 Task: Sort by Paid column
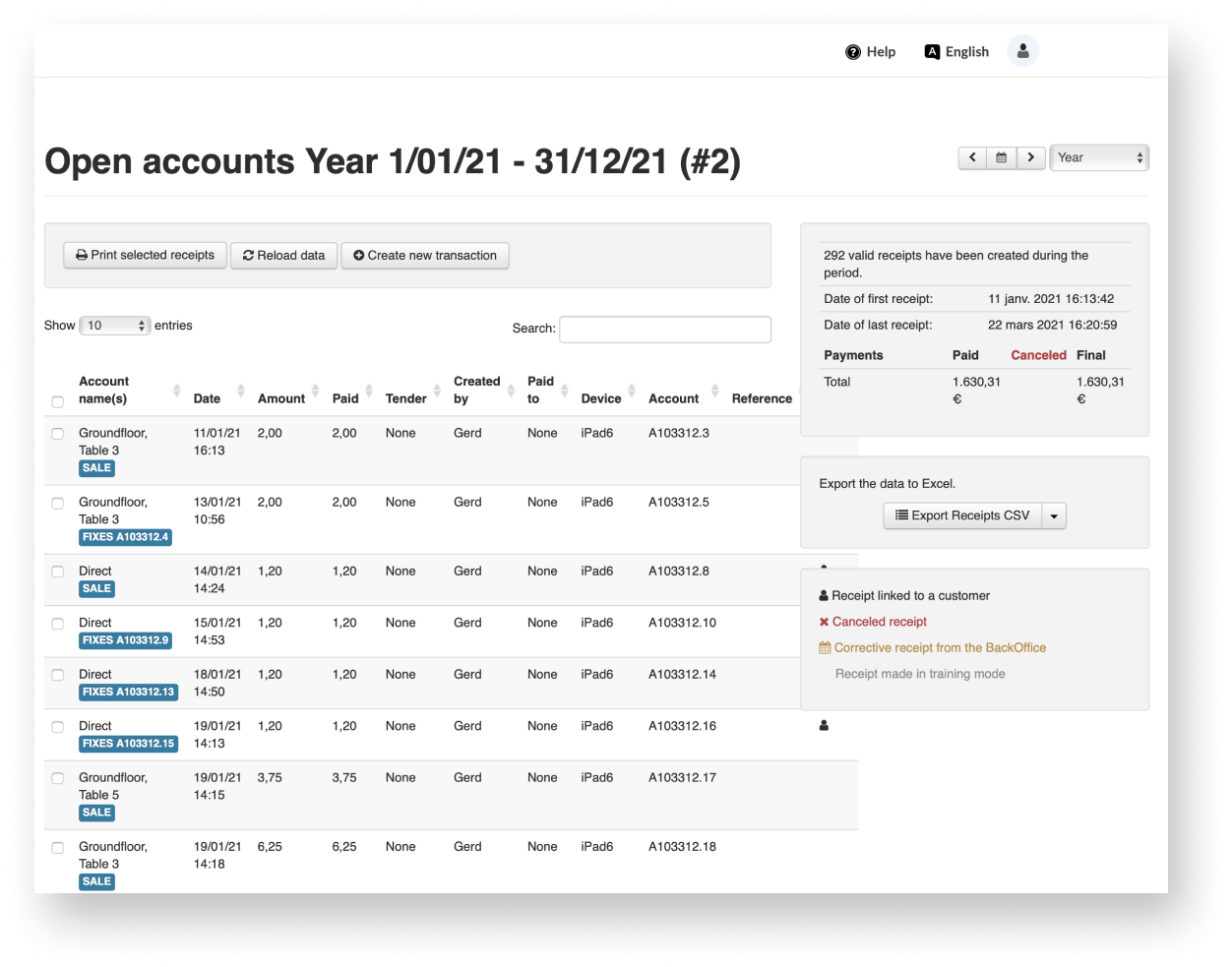tap(351, 398)
